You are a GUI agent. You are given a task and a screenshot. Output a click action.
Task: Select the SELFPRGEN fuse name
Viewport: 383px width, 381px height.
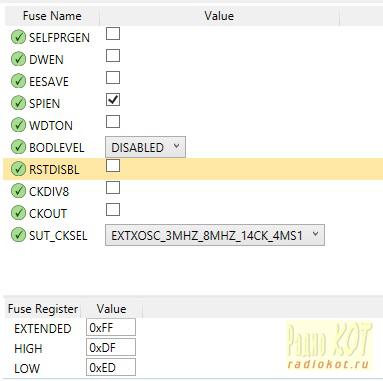click(59, 38)
